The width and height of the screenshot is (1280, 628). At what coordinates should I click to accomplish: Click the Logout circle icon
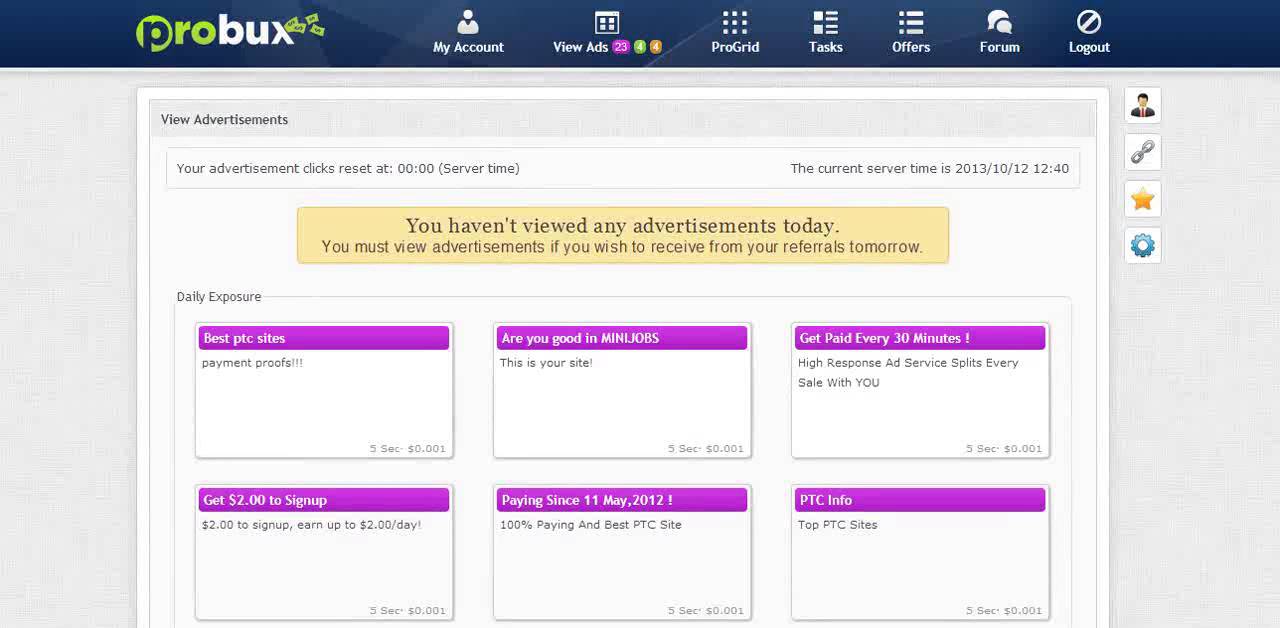[x=1089, y=22]
